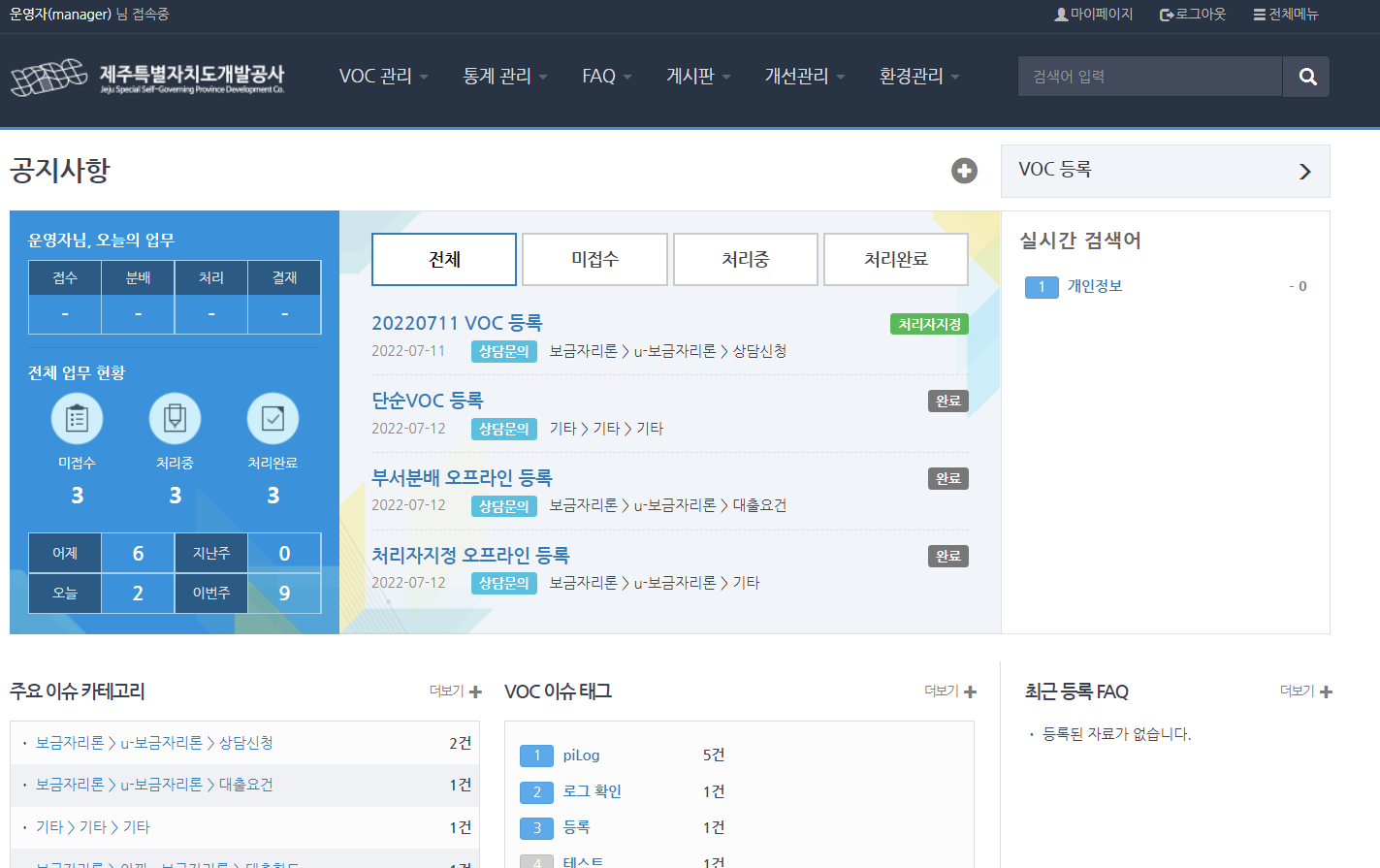1380x868 pixels.
Task: Open the 처리완료 checkmark icon
Action: tap(273, 419)
